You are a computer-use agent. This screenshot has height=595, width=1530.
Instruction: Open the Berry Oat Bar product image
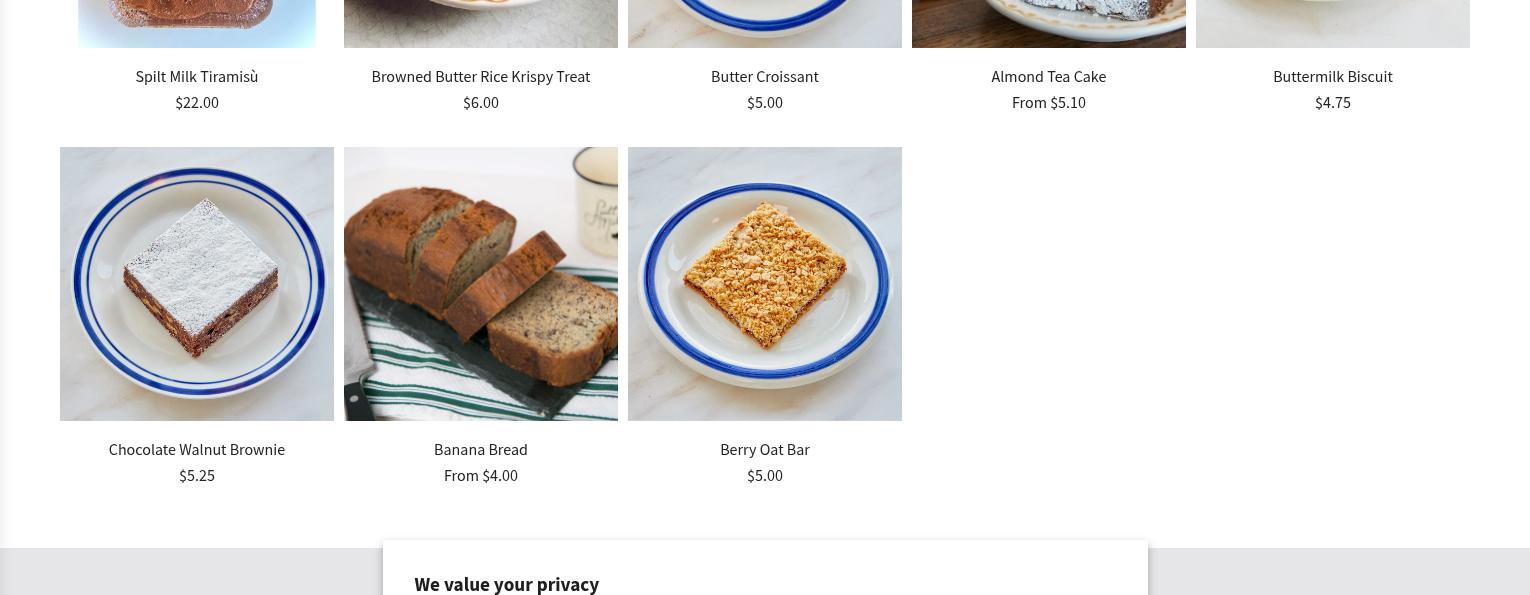tap(765, 284)
